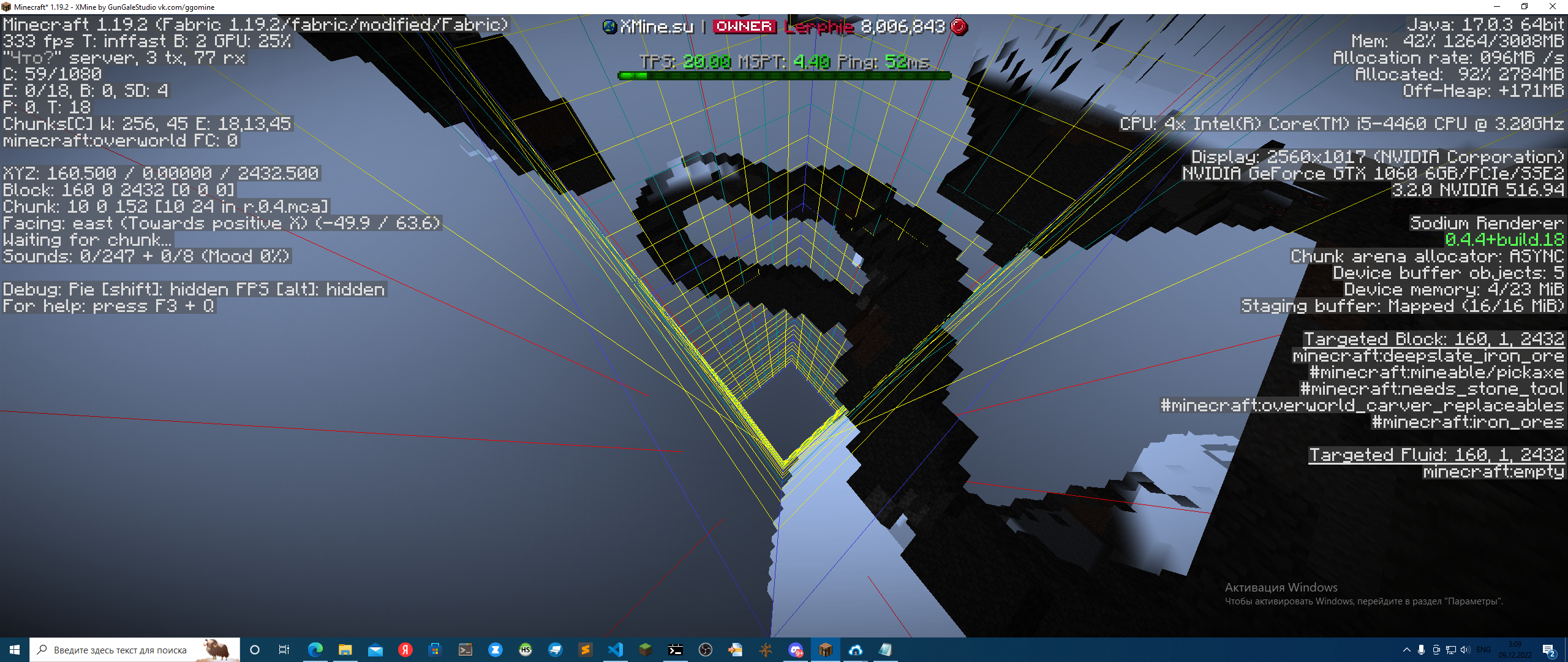
Task: Open OBS Studio from the taskbar
Action: tap(706, 650)
